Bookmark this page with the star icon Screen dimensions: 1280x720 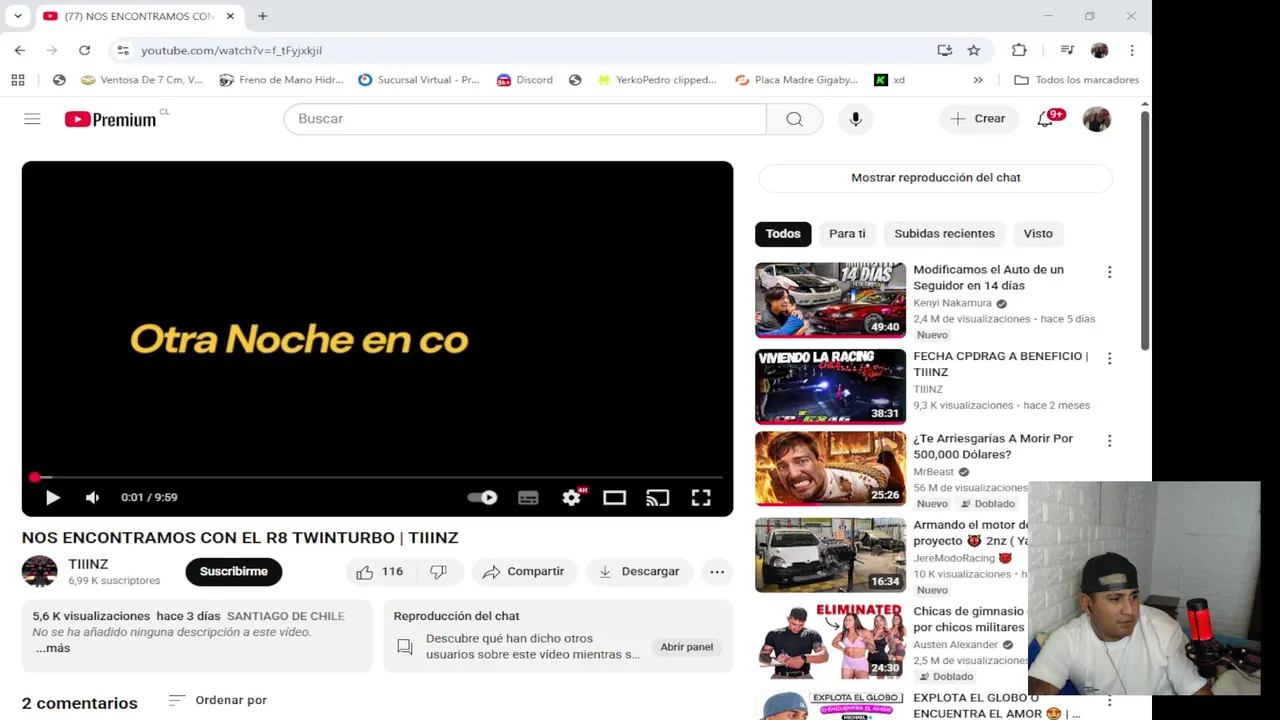click(974, 50)
